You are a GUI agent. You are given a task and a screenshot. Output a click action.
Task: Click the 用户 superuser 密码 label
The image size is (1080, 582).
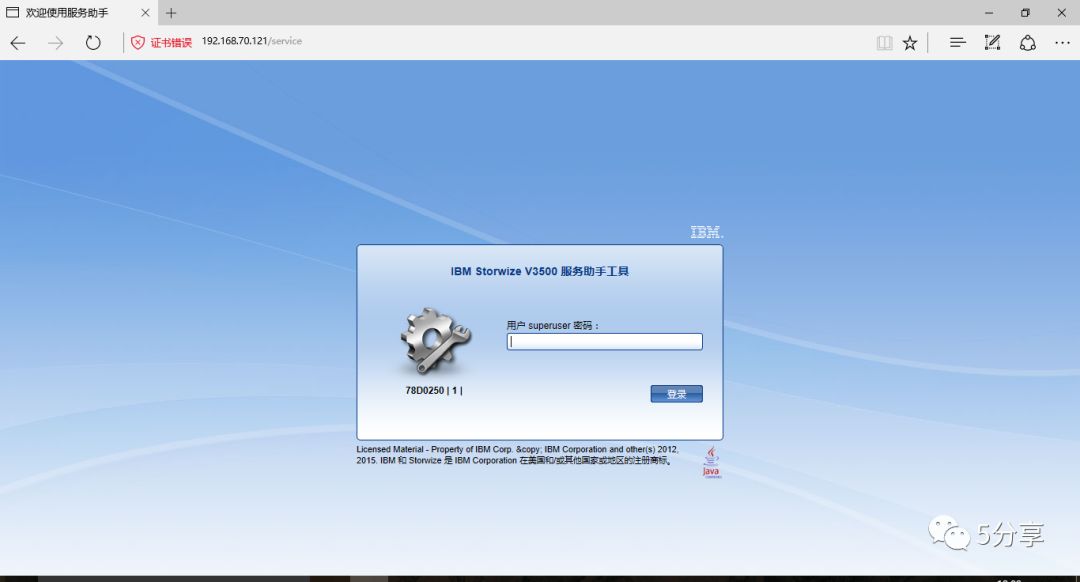(552, 325)
